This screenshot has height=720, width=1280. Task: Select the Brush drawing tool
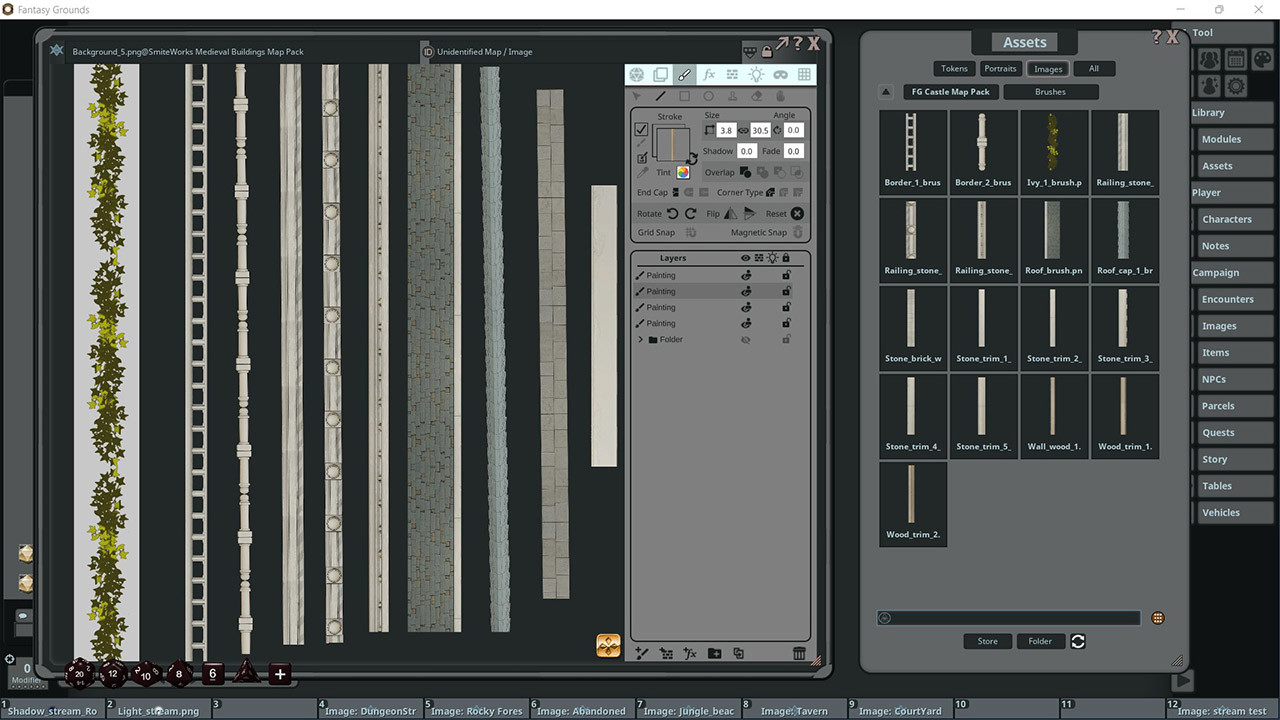(x=683, y=76)
